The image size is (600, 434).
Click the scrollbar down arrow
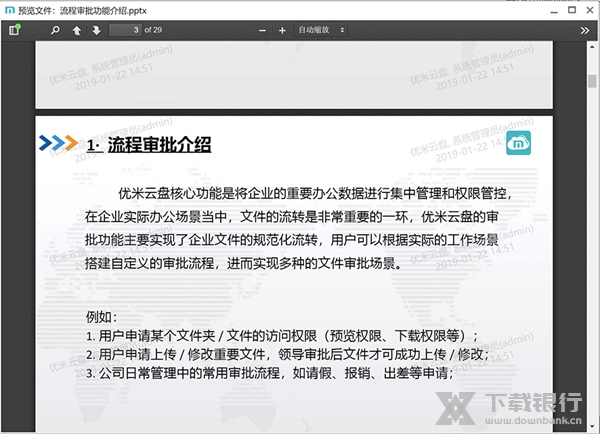(592, 426)
